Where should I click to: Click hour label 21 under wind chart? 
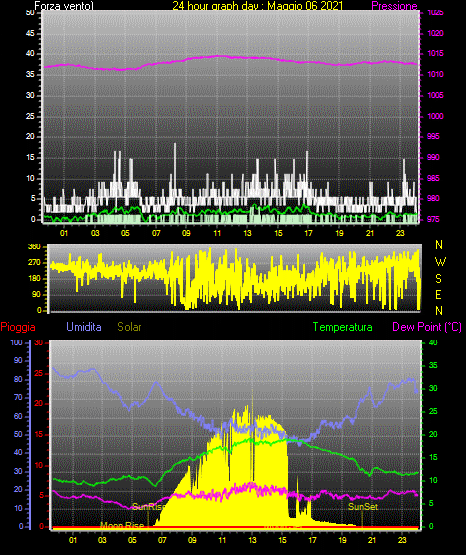click(x=370, y=233)
